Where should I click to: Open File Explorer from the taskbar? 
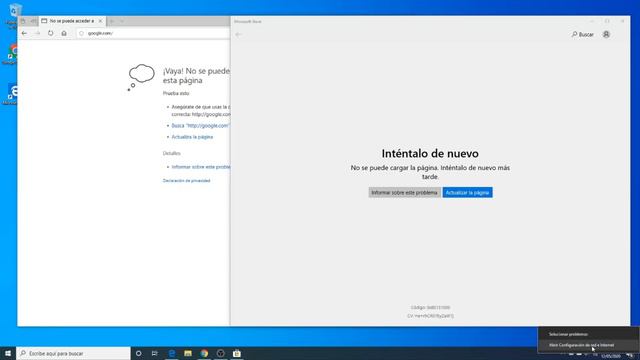click(x=188, y=353)
